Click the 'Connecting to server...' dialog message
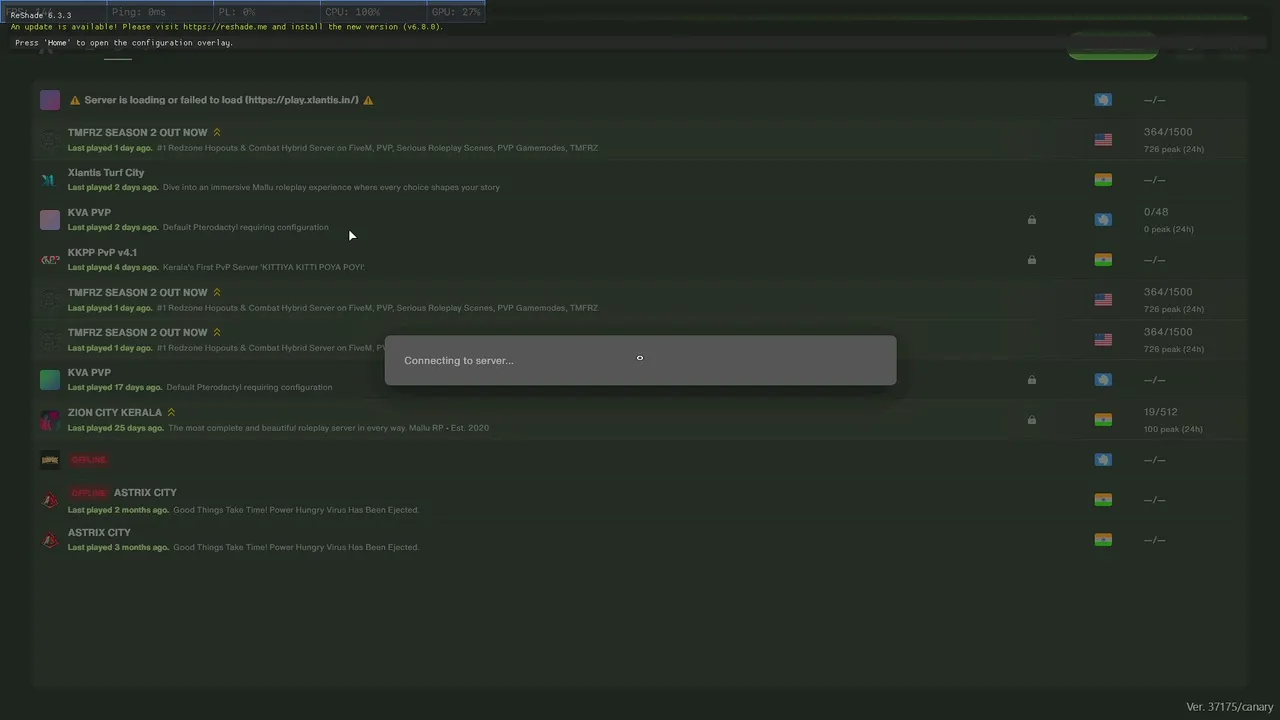The width and height of the screenshot is (1280, 720). tap(459, 361)
